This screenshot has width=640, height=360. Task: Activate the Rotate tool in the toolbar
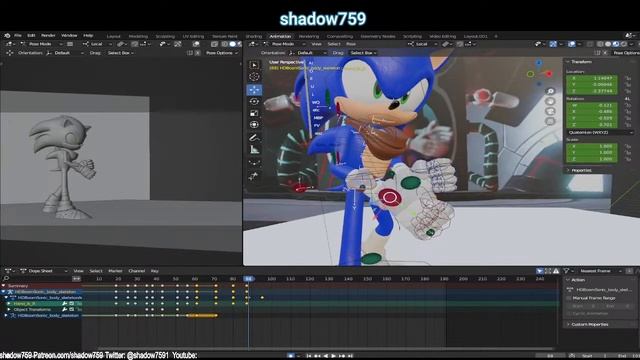click(x=254, y=101)
